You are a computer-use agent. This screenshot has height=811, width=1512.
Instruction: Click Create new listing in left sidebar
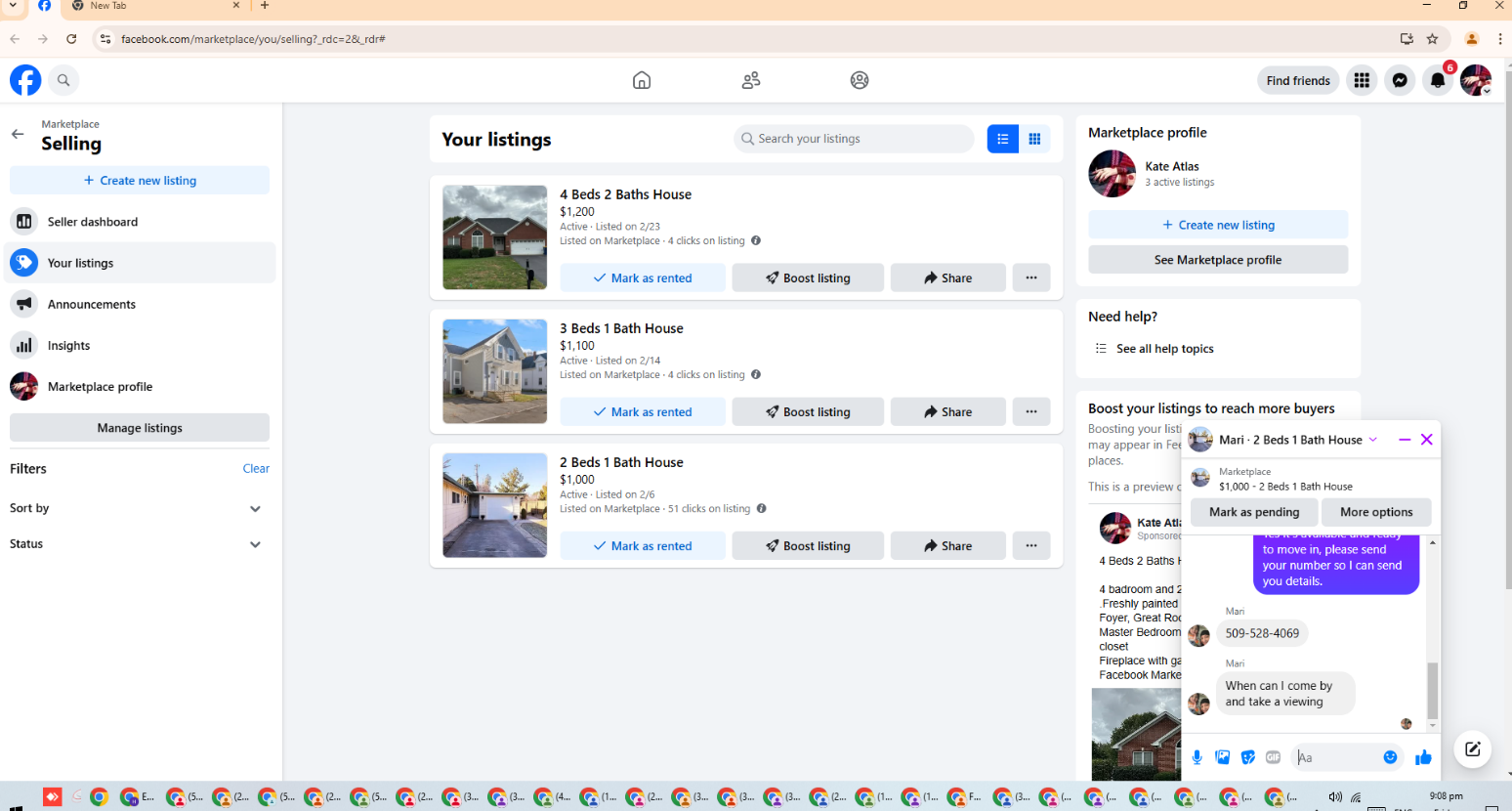140,180
